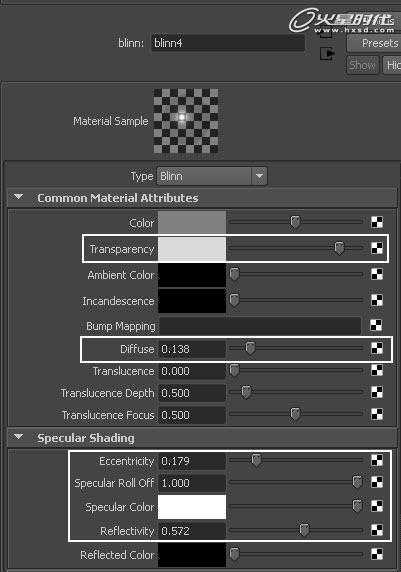Viewport: 401px width, 572px height.
Task: Click the Color slider handle
Action: [x=295, y=223]
